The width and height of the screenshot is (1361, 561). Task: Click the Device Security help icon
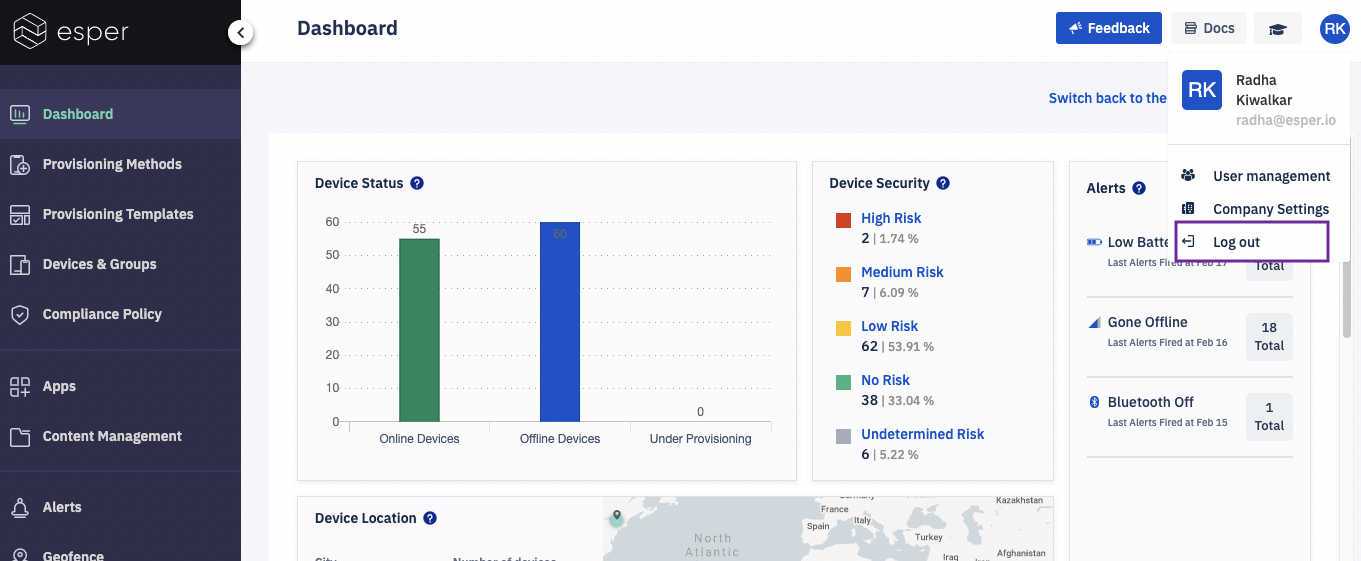pyautogui.click(x=943, y=183)
